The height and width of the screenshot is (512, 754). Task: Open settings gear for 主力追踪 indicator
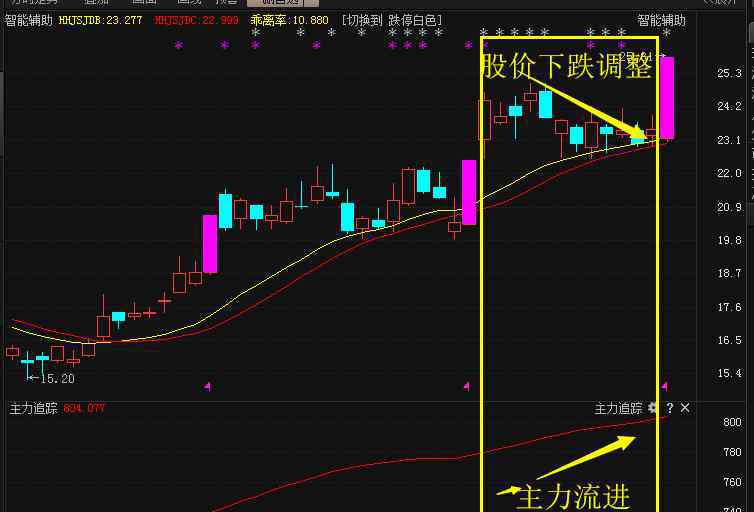[x=652, y=408]
